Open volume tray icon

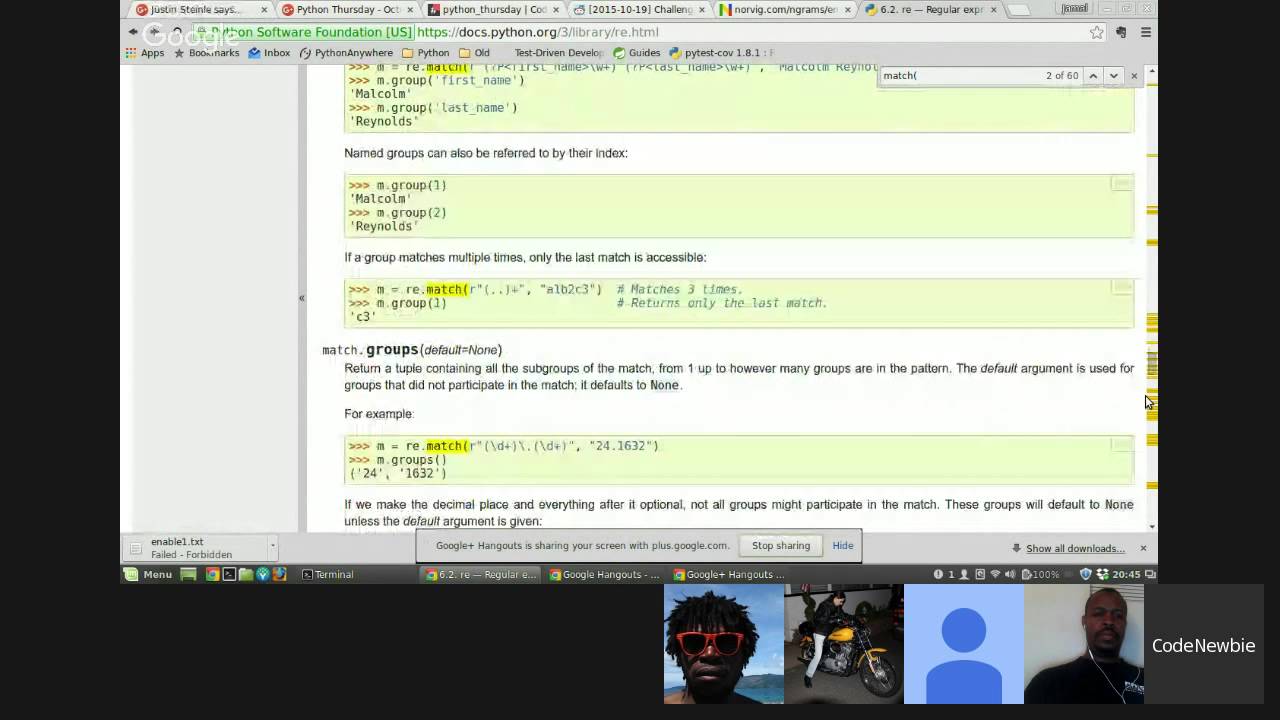[1010, 574]
